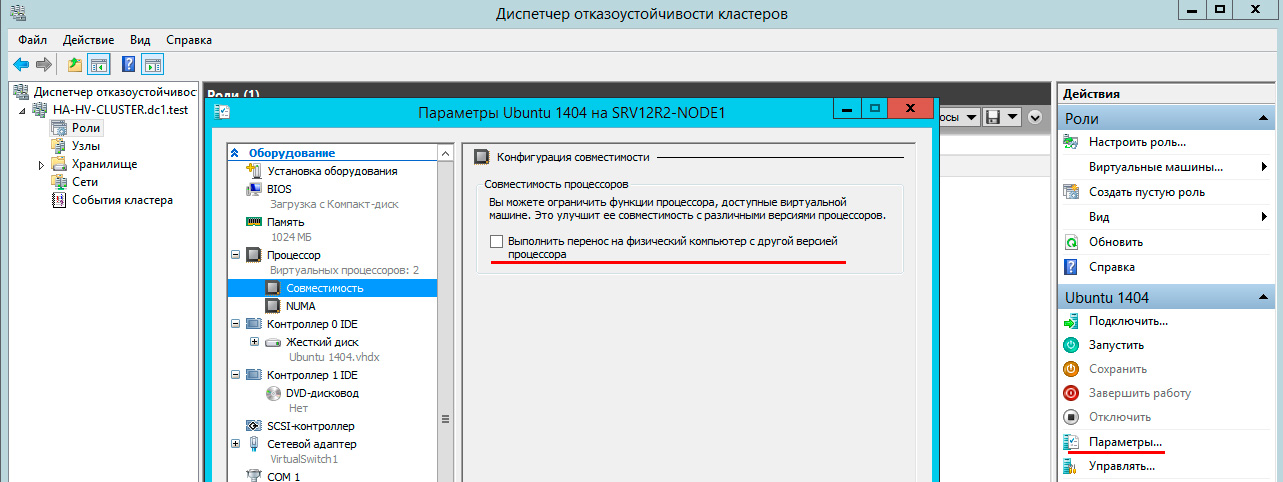1283x482 pixels.
Task: Collapse the Контроллер 1 IDE node
Action: tap(235, 376)
